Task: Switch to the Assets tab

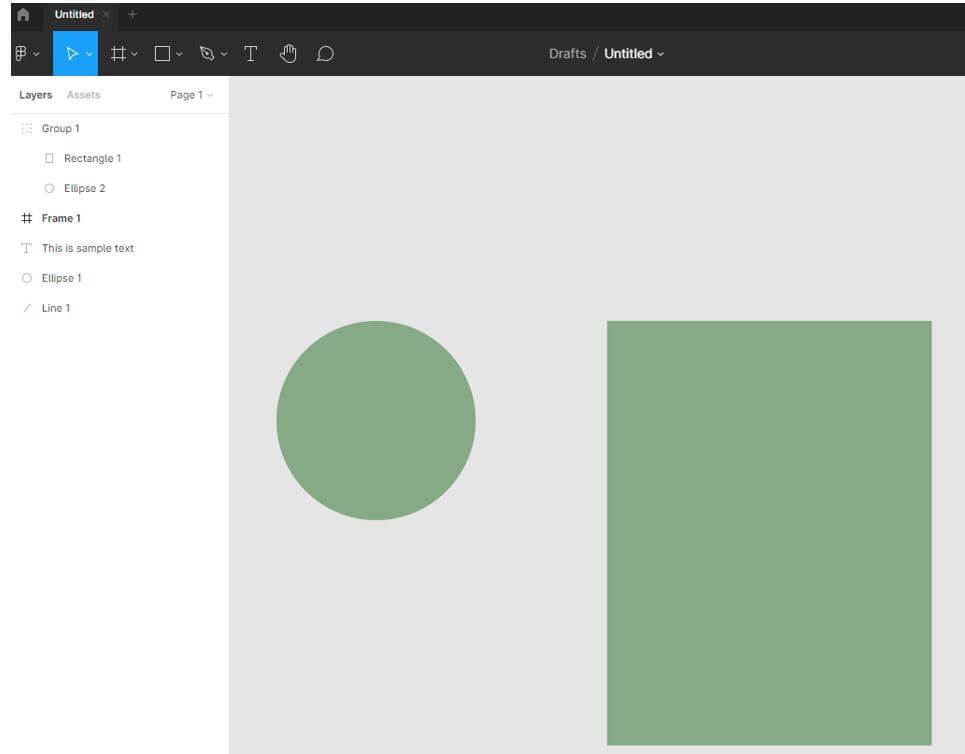Action: click(83, 95)
